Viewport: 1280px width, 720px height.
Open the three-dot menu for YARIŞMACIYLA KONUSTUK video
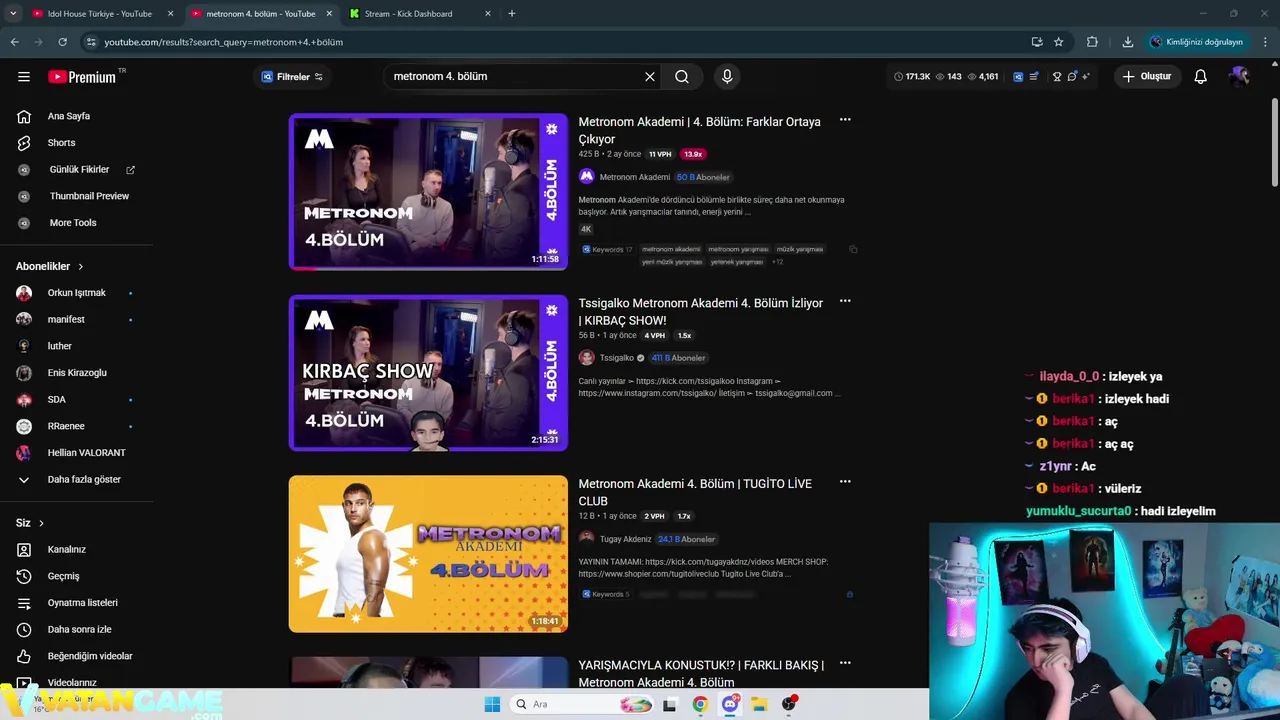click(845, 663)
